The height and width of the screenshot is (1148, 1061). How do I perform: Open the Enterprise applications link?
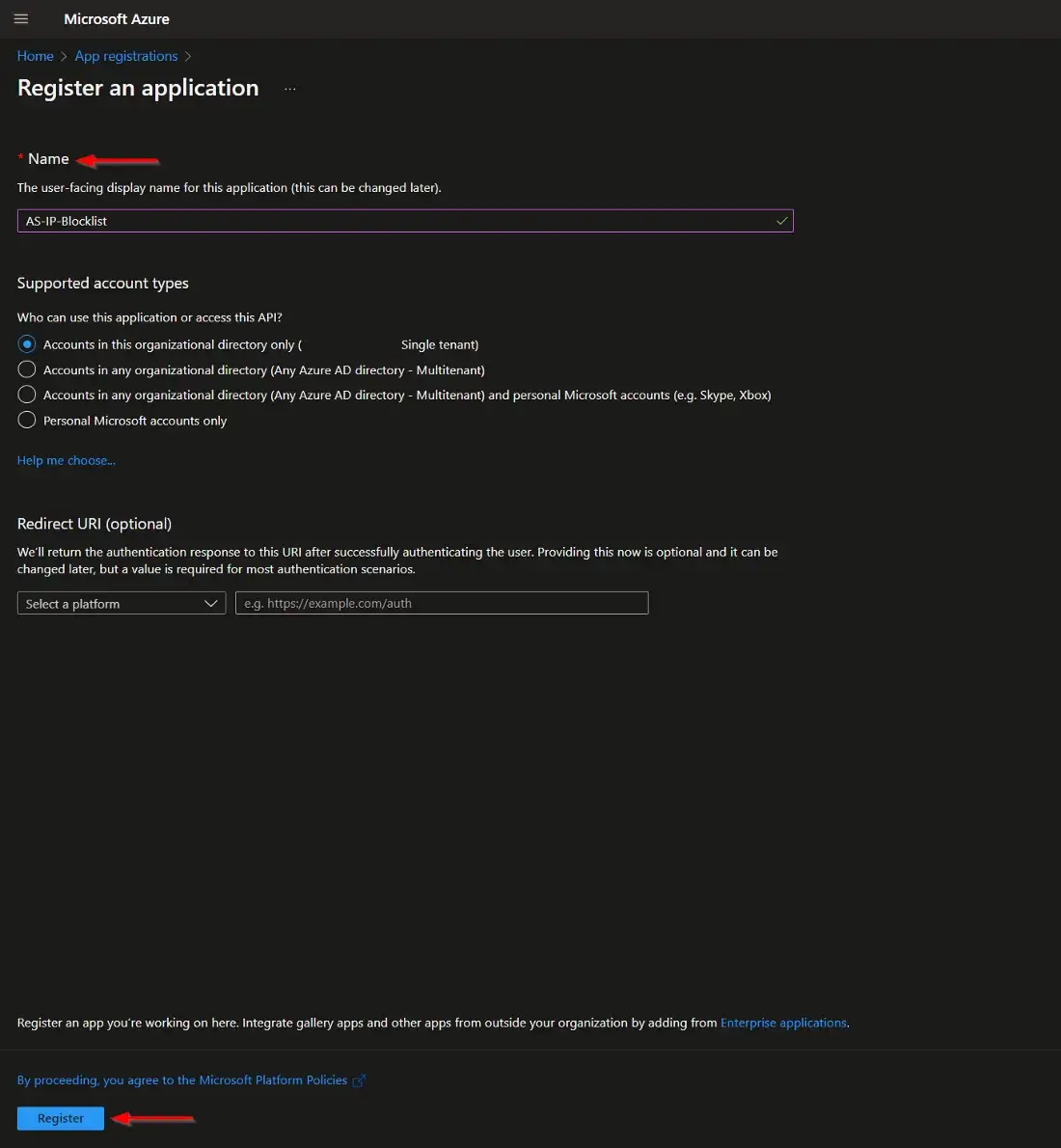783,1023
